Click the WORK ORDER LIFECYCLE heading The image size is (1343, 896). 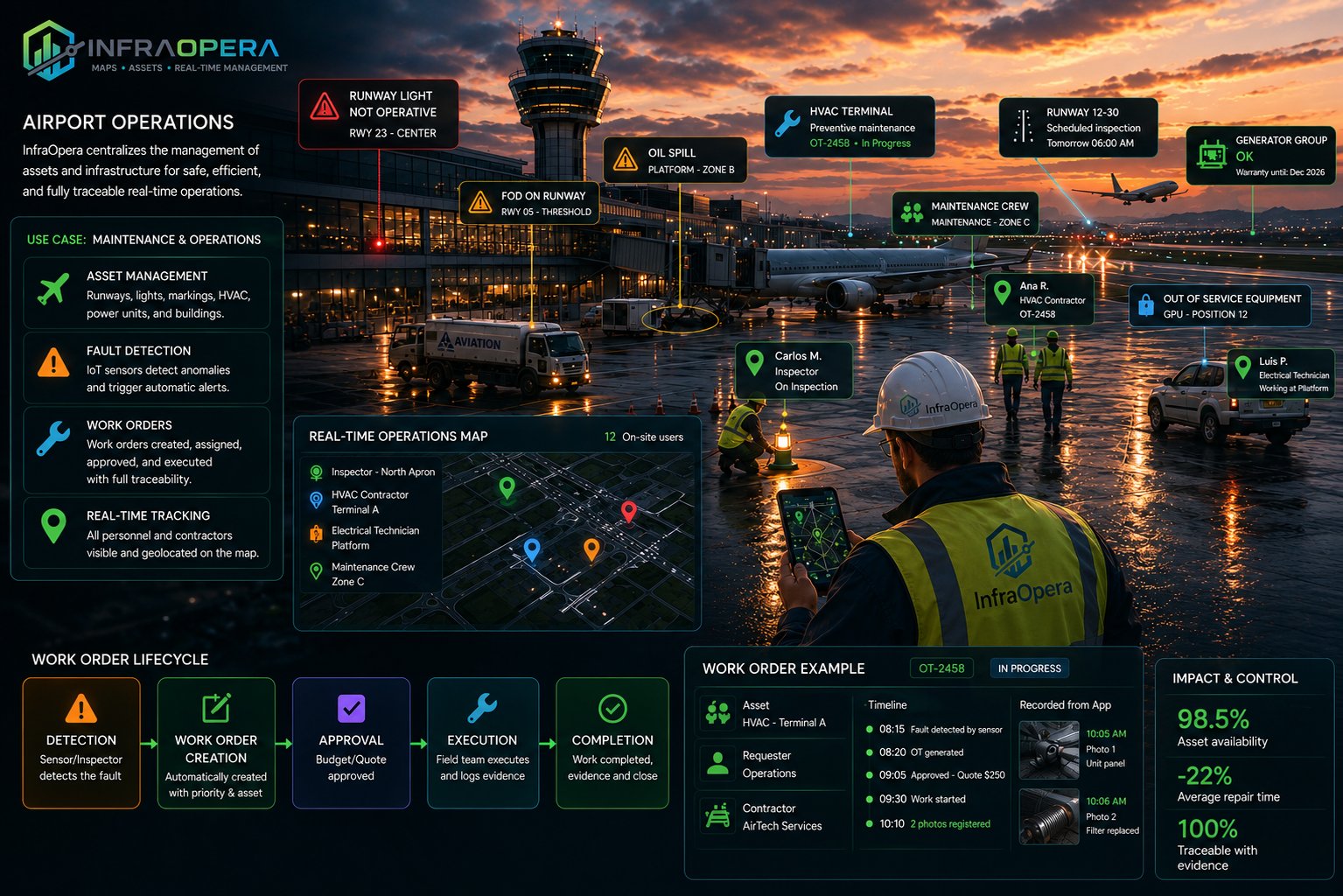point(120,660)
